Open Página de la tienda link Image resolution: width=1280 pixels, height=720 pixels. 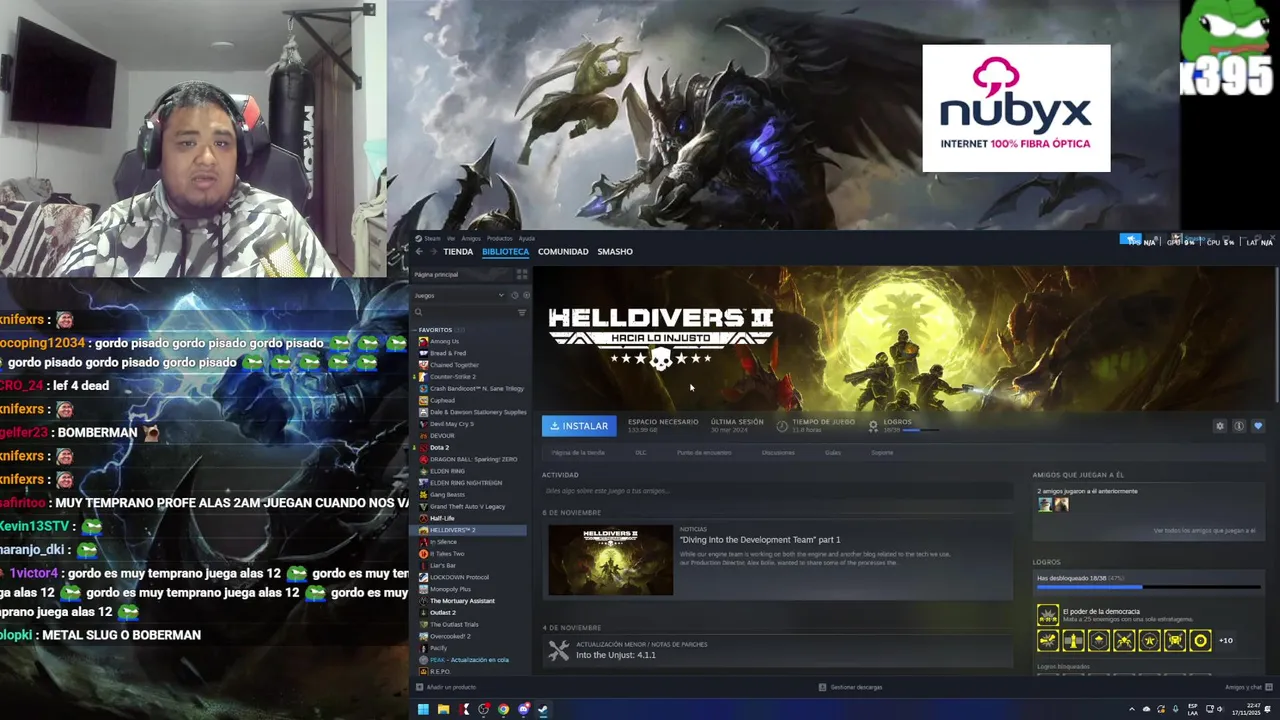[x=578, y=453]
